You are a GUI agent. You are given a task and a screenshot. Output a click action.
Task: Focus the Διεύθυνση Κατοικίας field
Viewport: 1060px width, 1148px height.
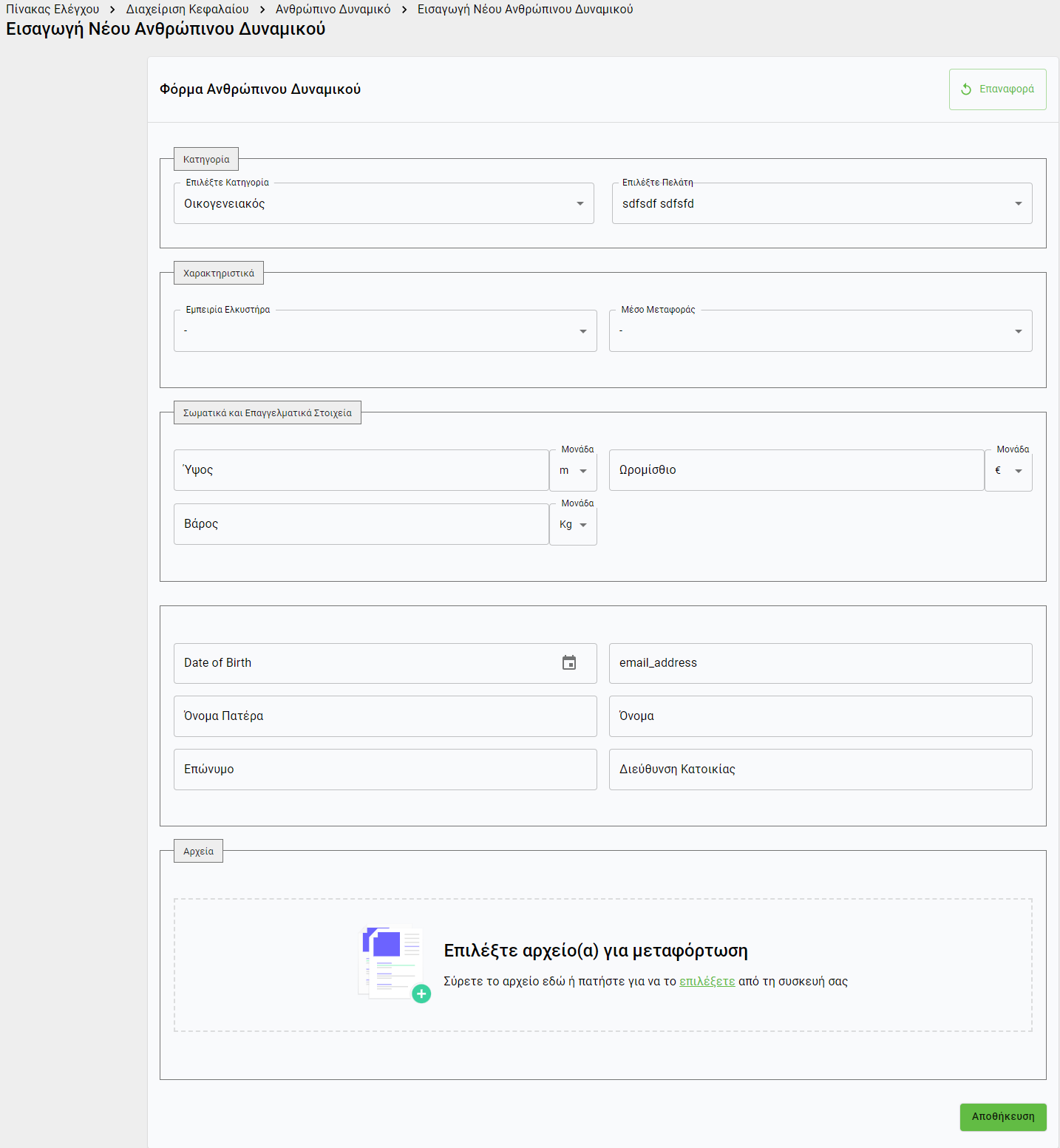pyautogui.click(x=820, y=770)
